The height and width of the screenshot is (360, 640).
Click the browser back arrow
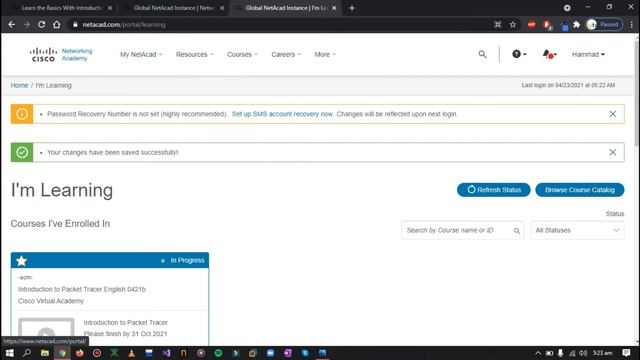(11, 24)
